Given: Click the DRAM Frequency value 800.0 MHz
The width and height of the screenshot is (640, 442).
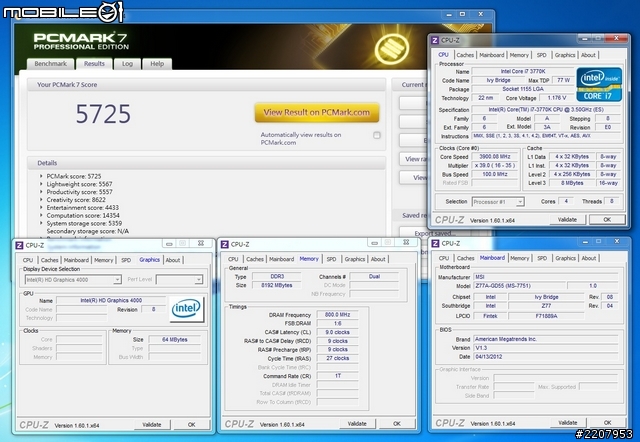Looking at the screenshot, I should click(x=338, y=315).
